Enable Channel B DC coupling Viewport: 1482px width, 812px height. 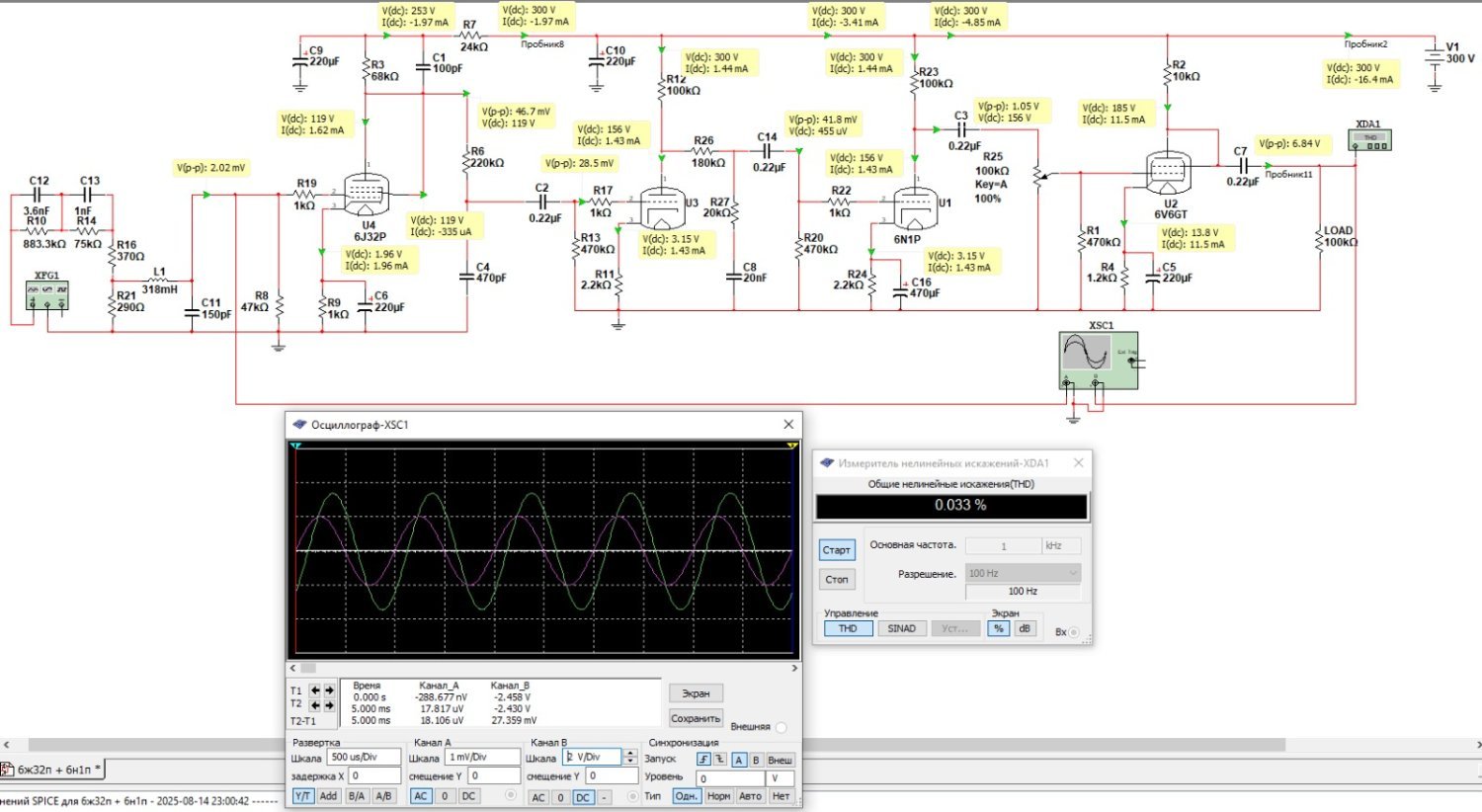[583, 797]
